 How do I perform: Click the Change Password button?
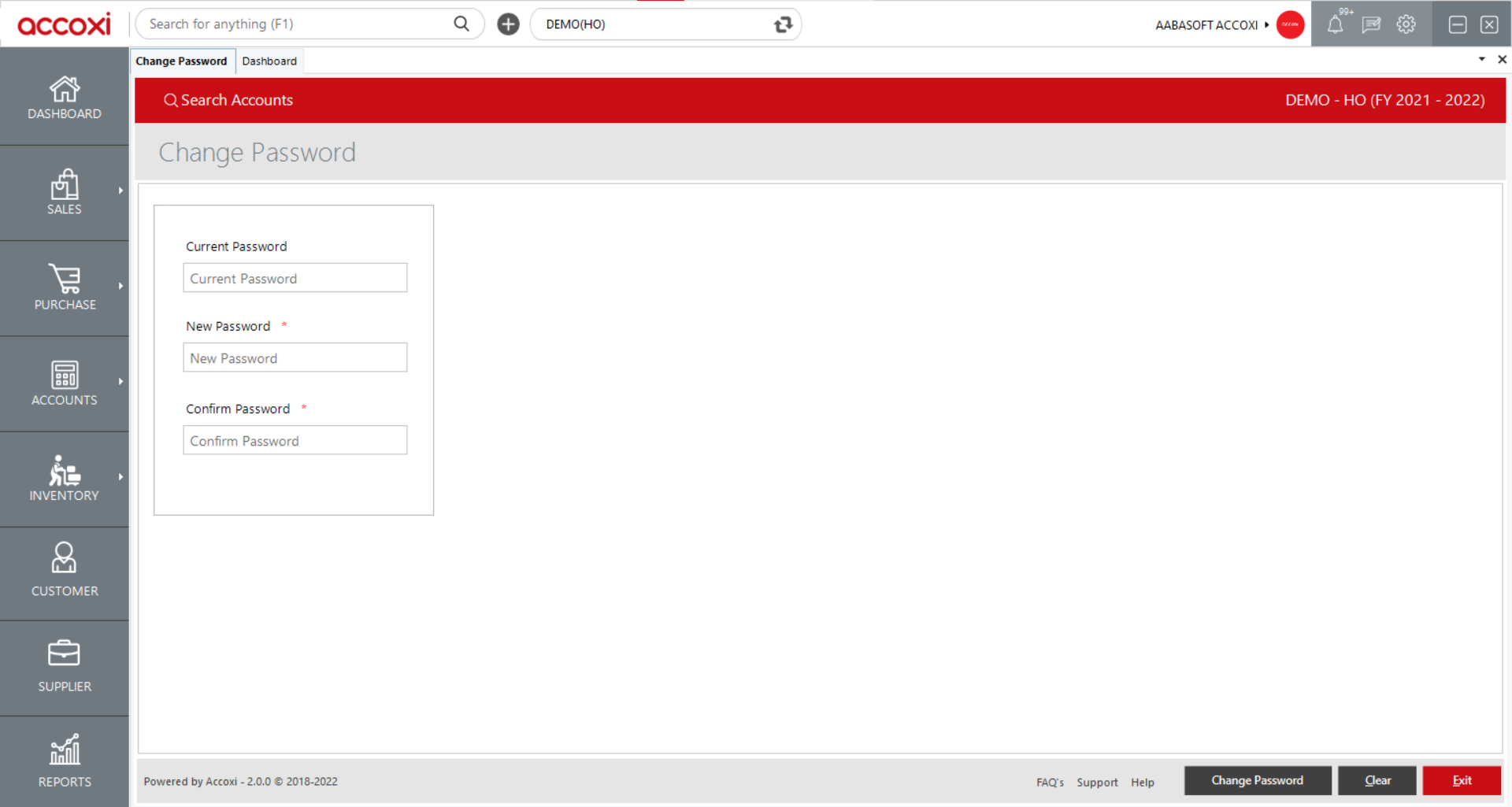coord(1258,780)
